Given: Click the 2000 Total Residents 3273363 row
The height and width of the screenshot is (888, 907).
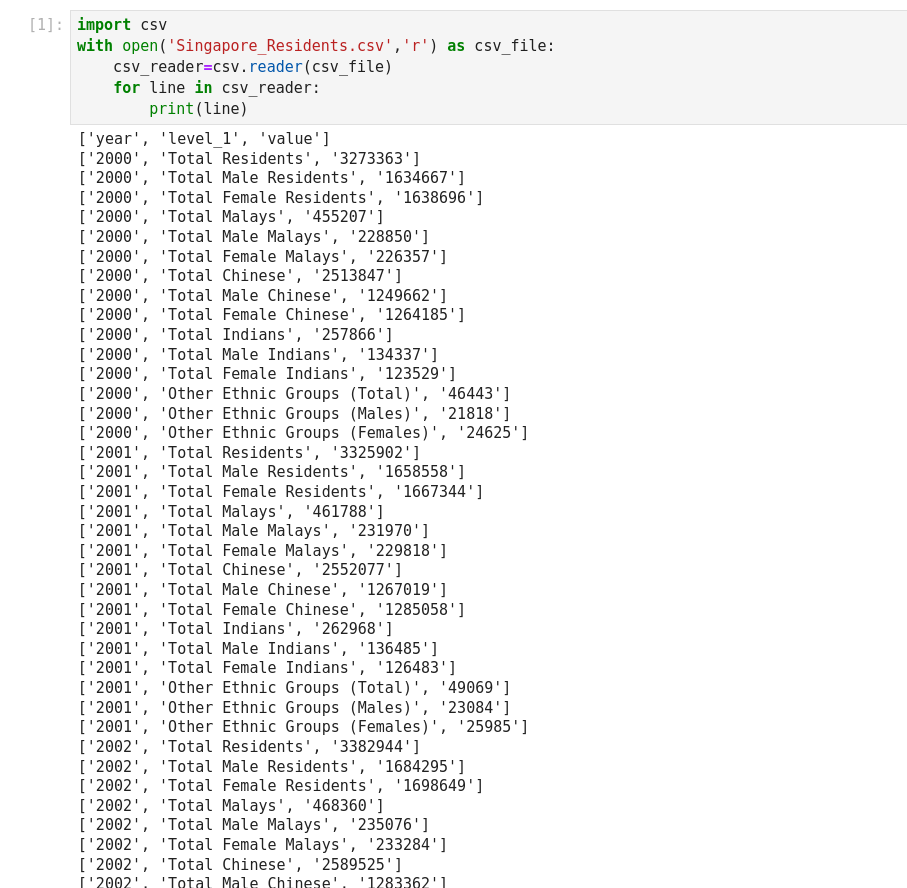Looking at the screenshot, I should (249, 159).
